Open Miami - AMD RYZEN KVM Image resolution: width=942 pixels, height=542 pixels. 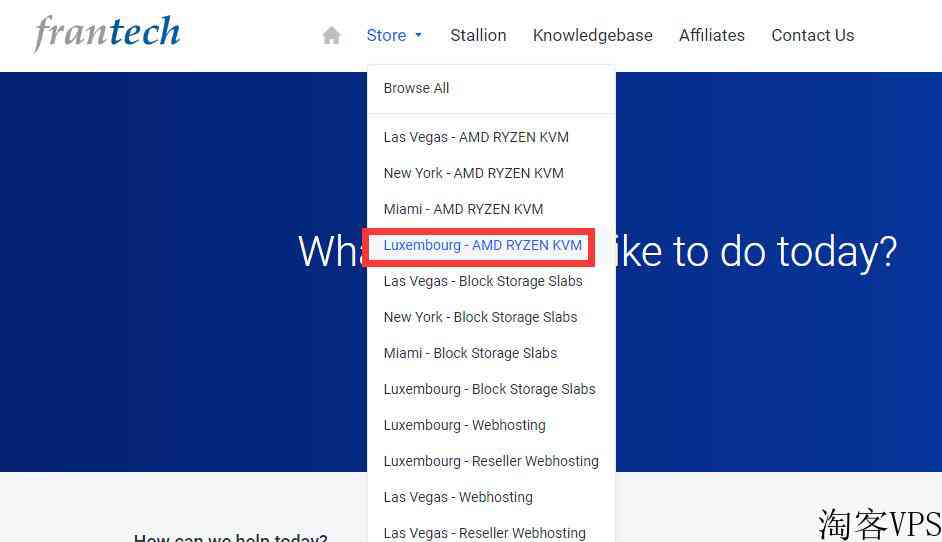[x=463, y=209]
